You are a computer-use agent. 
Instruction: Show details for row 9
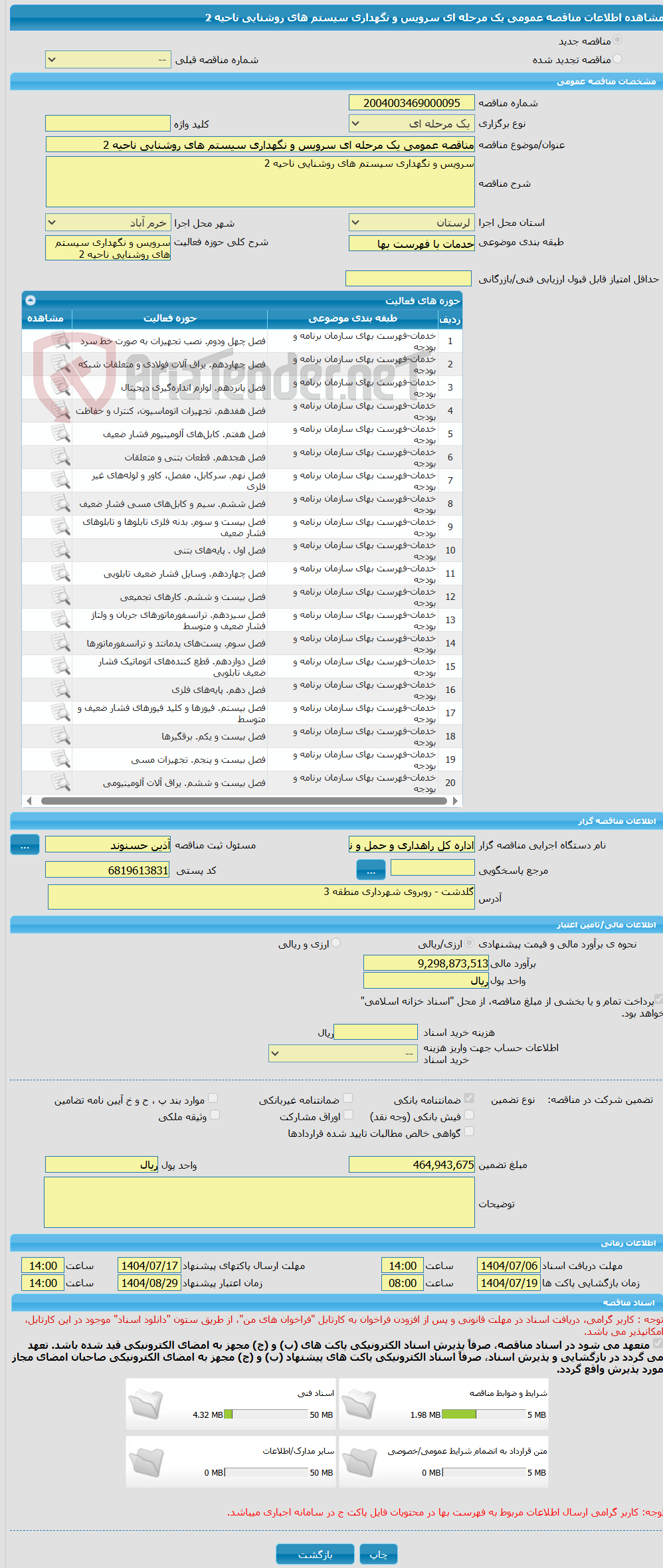(60, 527)
